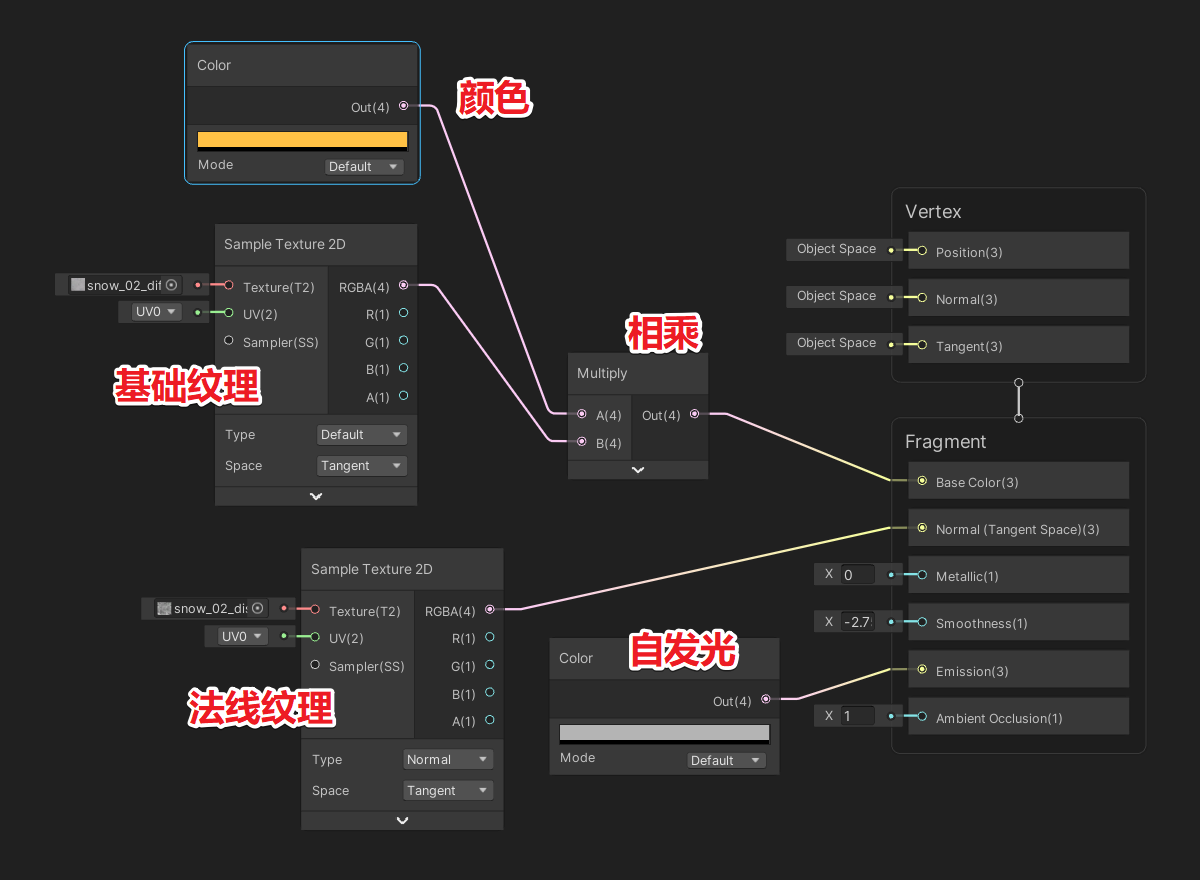Open Mode dropdown of the orange Color node
Image resolution: width=1200 pixels, height=880 pixels.
364,167
